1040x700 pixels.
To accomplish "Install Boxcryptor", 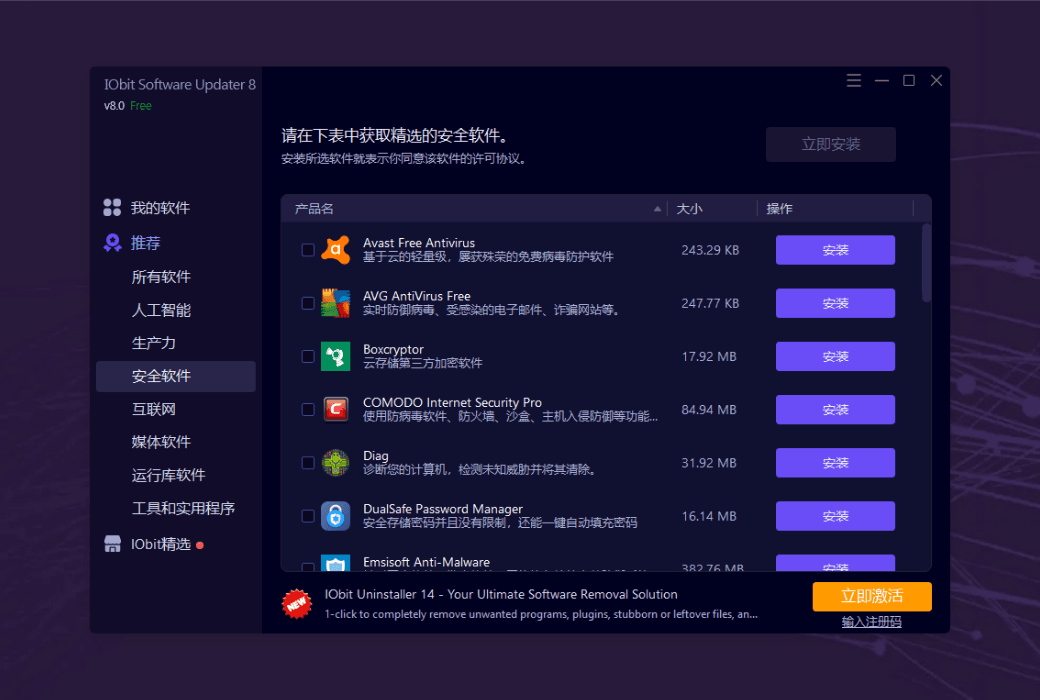I will [835, 356].
